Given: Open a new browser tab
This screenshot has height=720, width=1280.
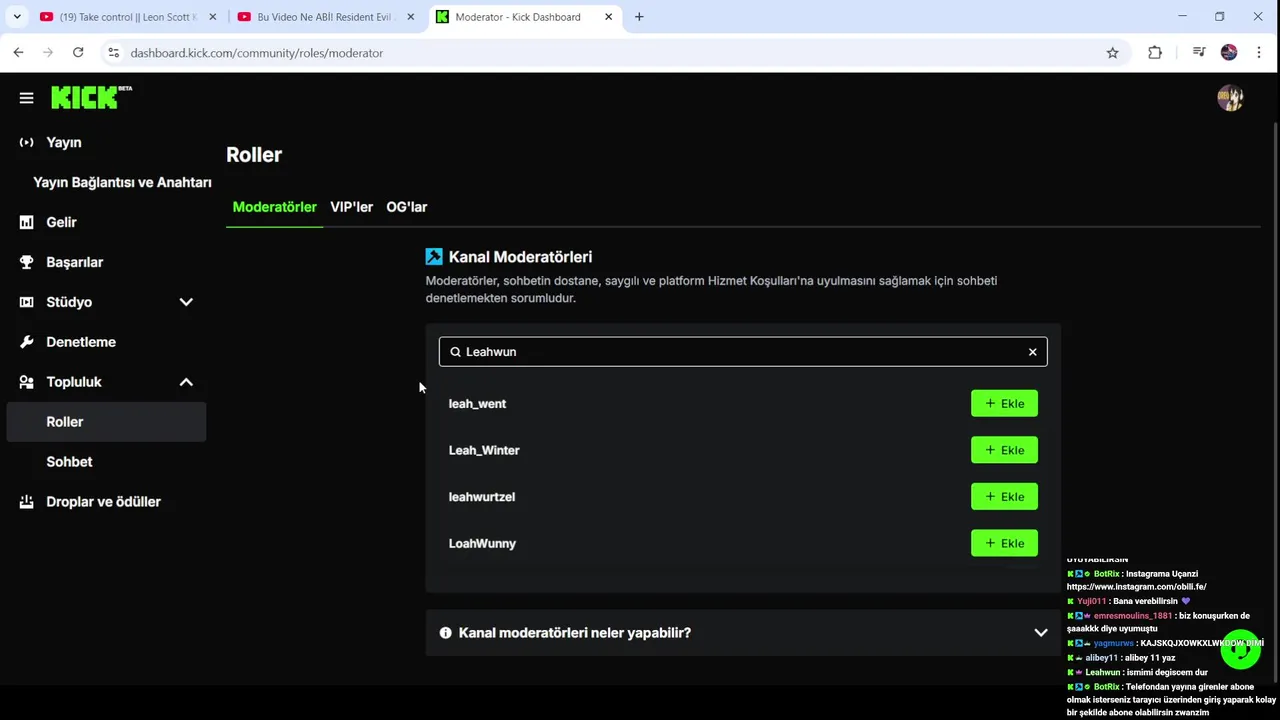Looking at the screenshot, I should (x=639, y=17).
